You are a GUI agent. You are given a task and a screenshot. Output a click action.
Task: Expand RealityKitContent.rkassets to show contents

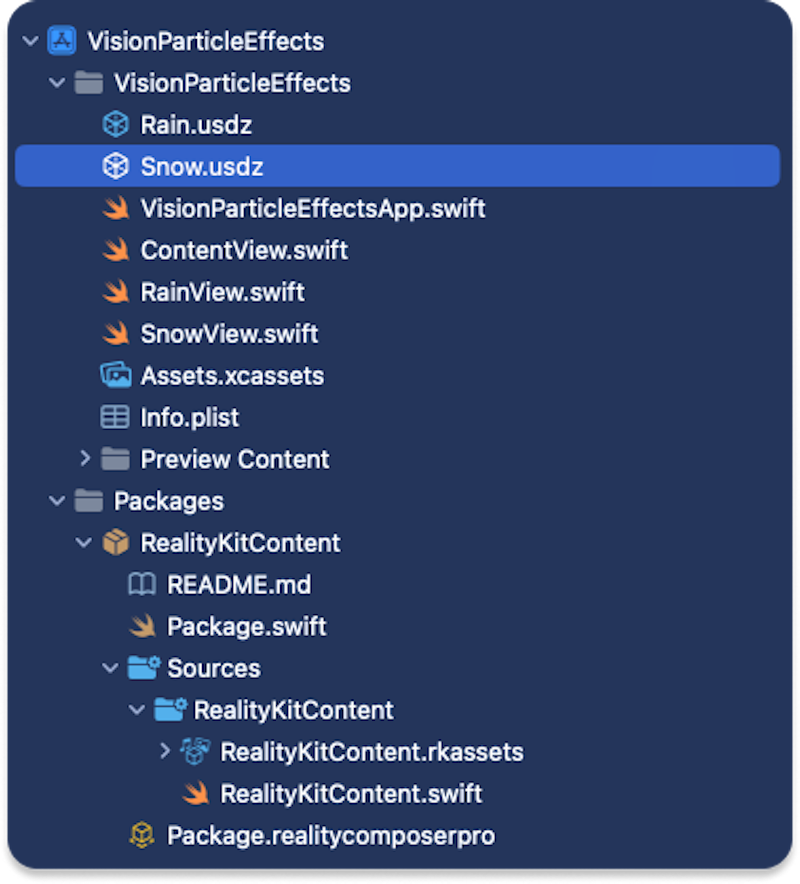[165, 751]
